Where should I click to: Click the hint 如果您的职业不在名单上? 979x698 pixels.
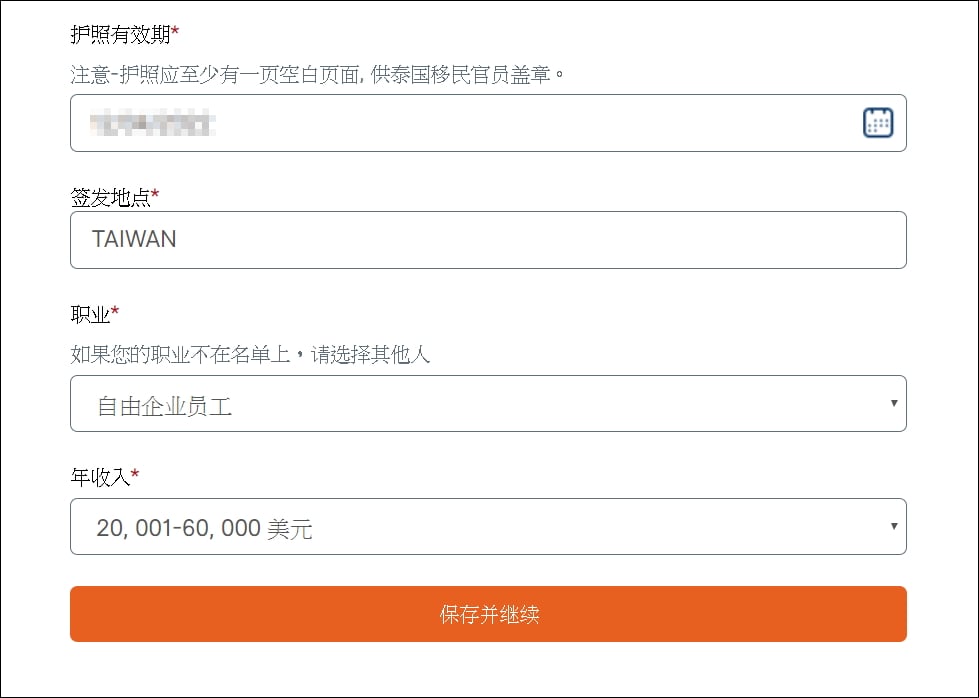click(180, 355)
